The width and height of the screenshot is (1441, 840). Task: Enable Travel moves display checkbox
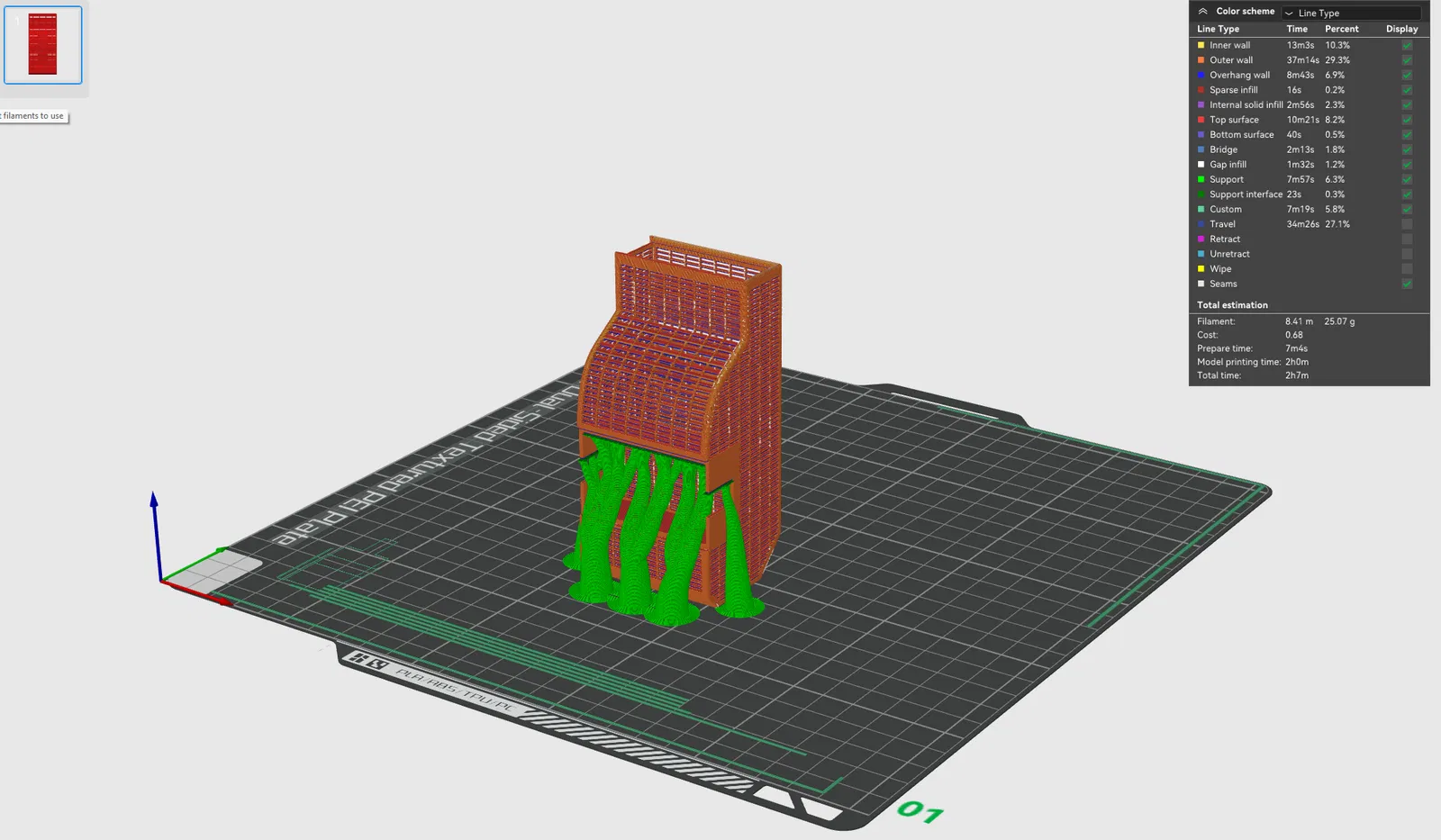pos(1407,224)
